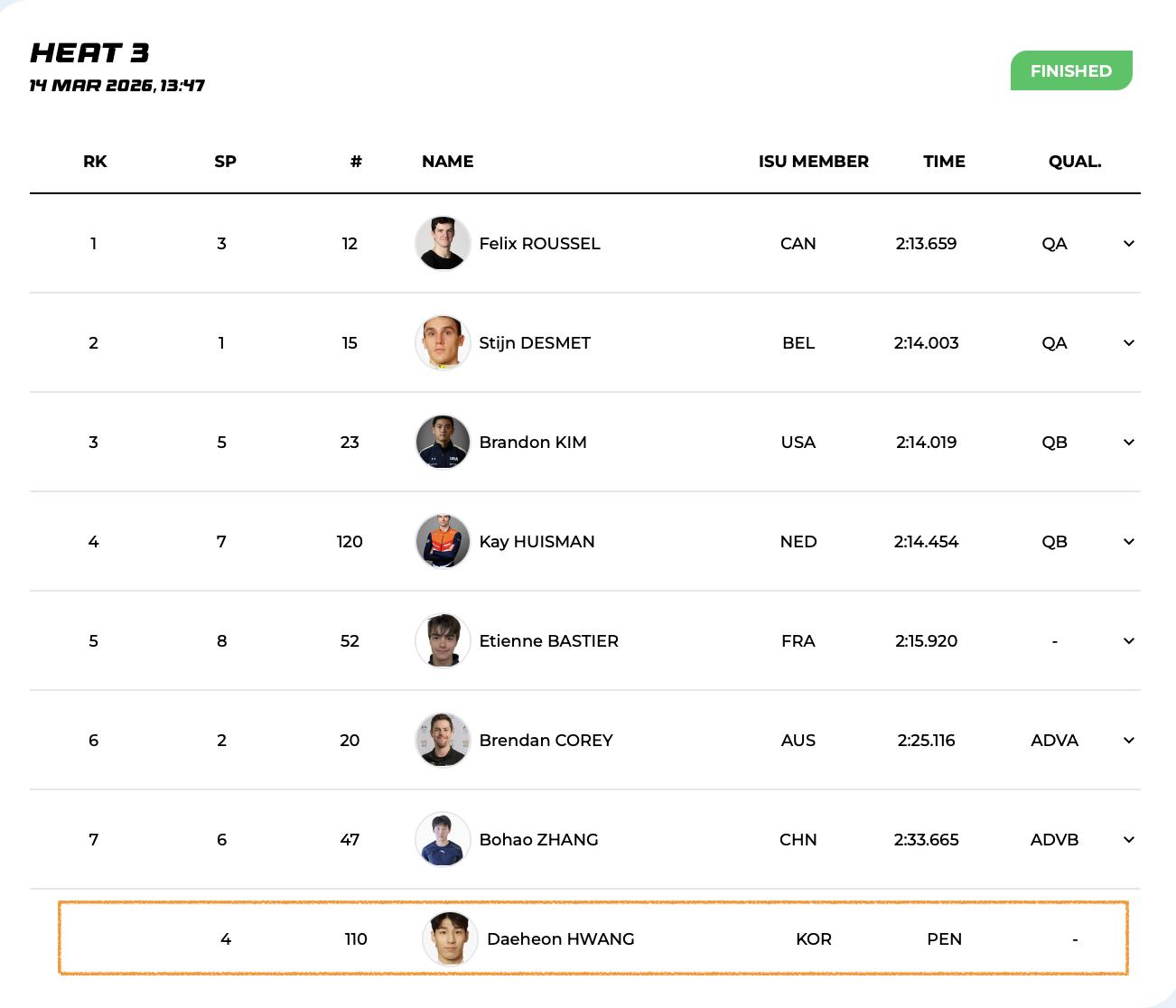Click Kay HUISMAN's orange-suit avatar
The image size is (1176, 1008).
(x=443, y=541)
